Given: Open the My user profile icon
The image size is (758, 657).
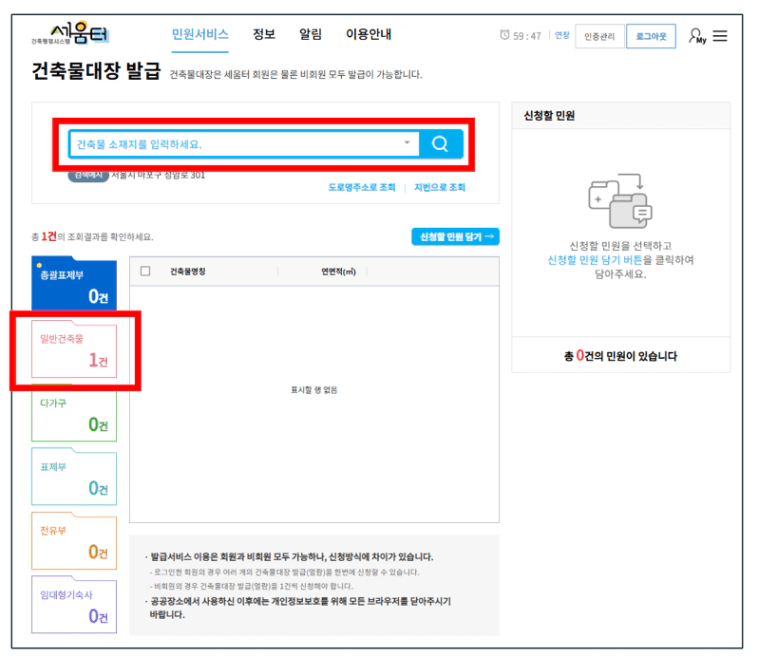Looking at the screenshot, I should click(696, 36).
